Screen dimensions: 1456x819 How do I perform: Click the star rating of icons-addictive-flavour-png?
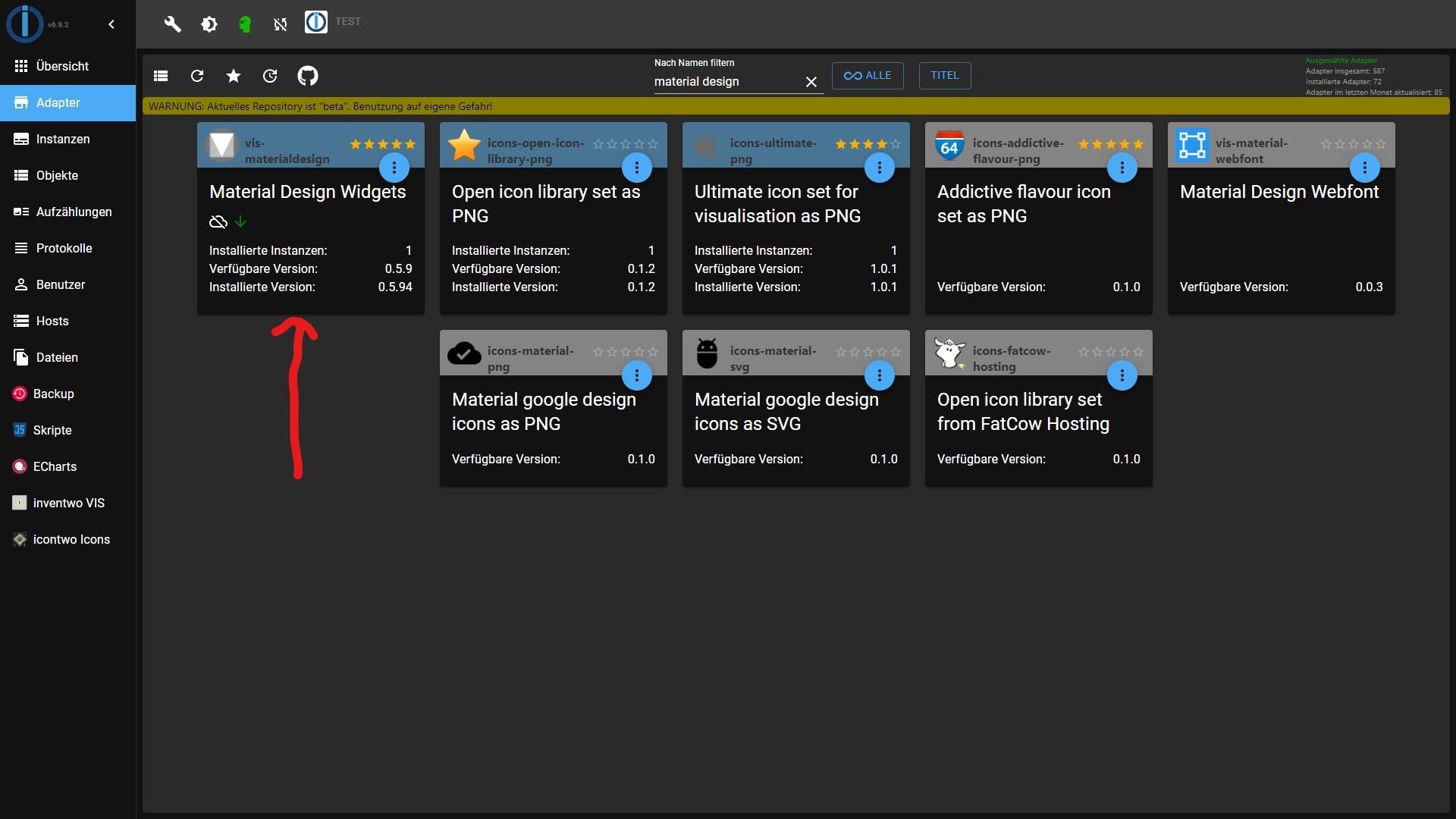point(1111,144)
